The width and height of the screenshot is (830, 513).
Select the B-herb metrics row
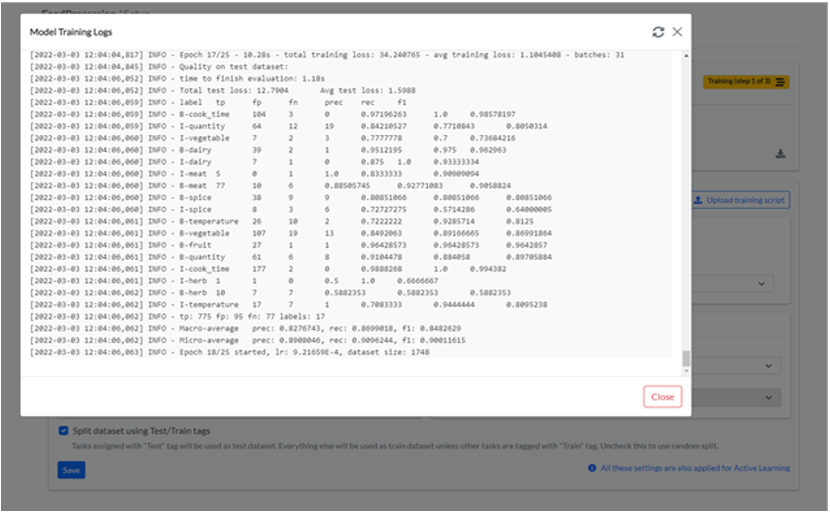click(x=270, y=293)
